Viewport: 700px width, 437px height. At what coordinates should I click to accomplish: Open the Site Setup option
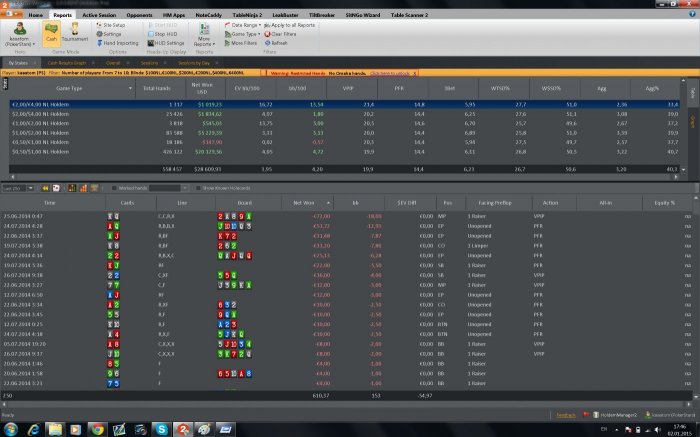[x=111, y=25]
